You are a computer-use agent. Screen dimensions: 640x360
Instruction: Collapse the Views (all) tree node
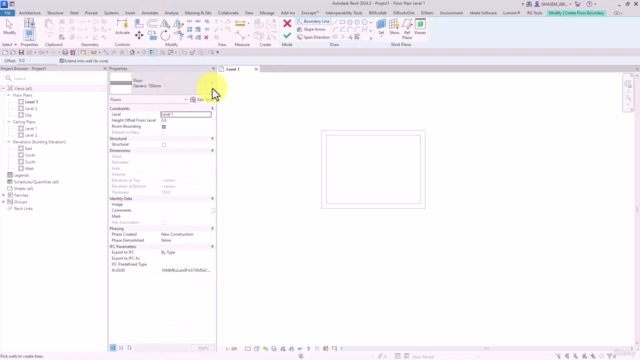click(4, 89)
